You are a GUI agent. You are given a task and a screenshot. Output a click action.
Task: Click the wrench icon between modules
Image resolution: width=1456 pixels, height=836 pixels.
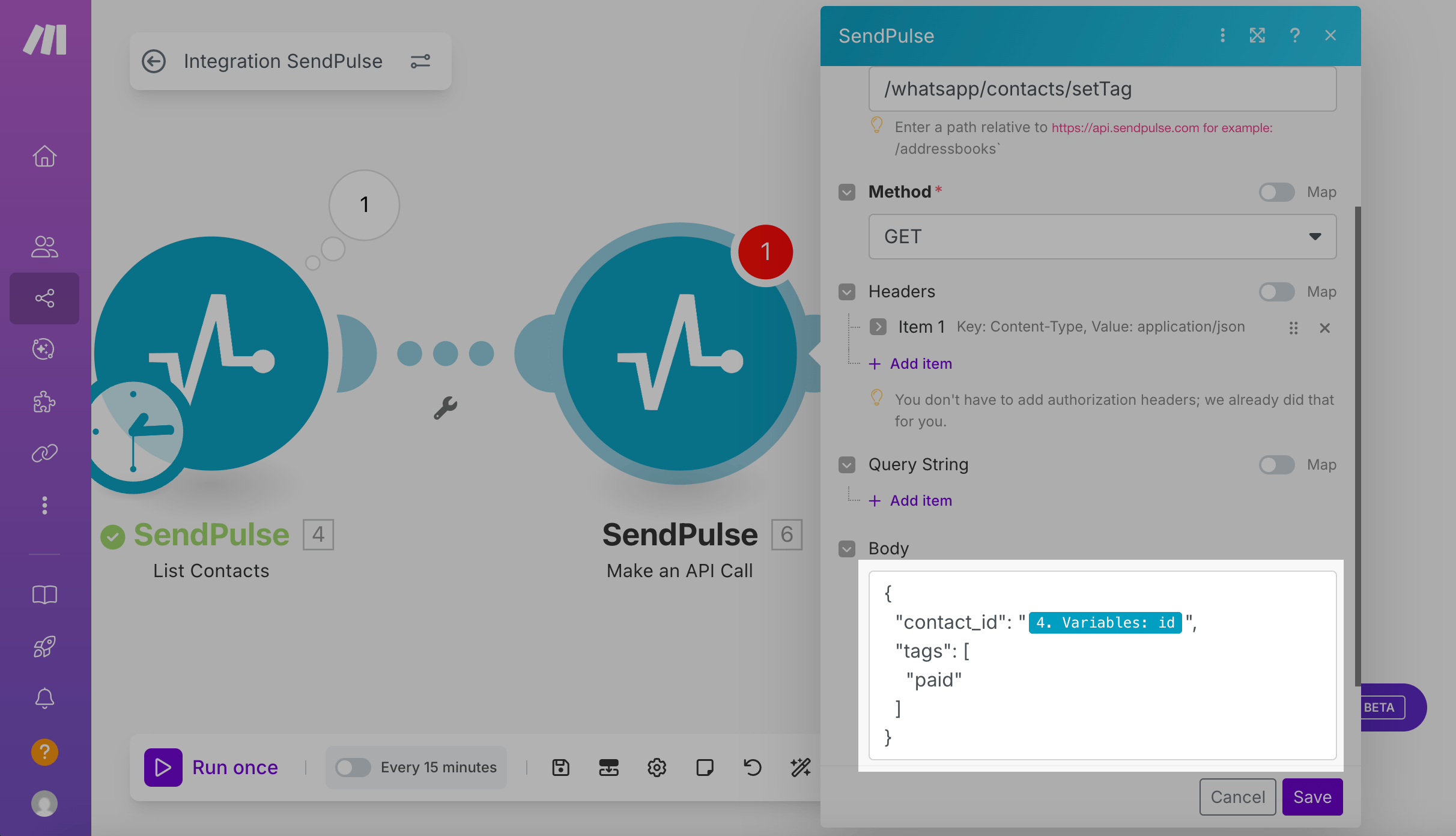(446, 408)
